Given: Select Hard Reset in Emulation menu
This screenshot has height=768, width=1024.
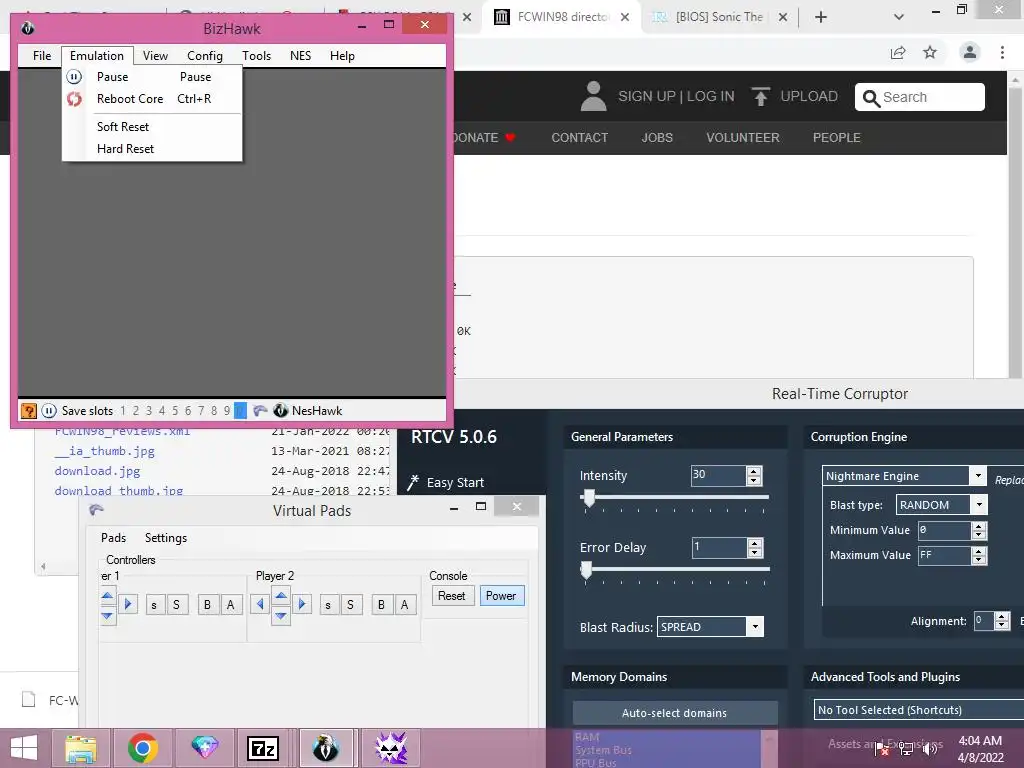Looking at the screenshot, I should [x=125, y=149].
